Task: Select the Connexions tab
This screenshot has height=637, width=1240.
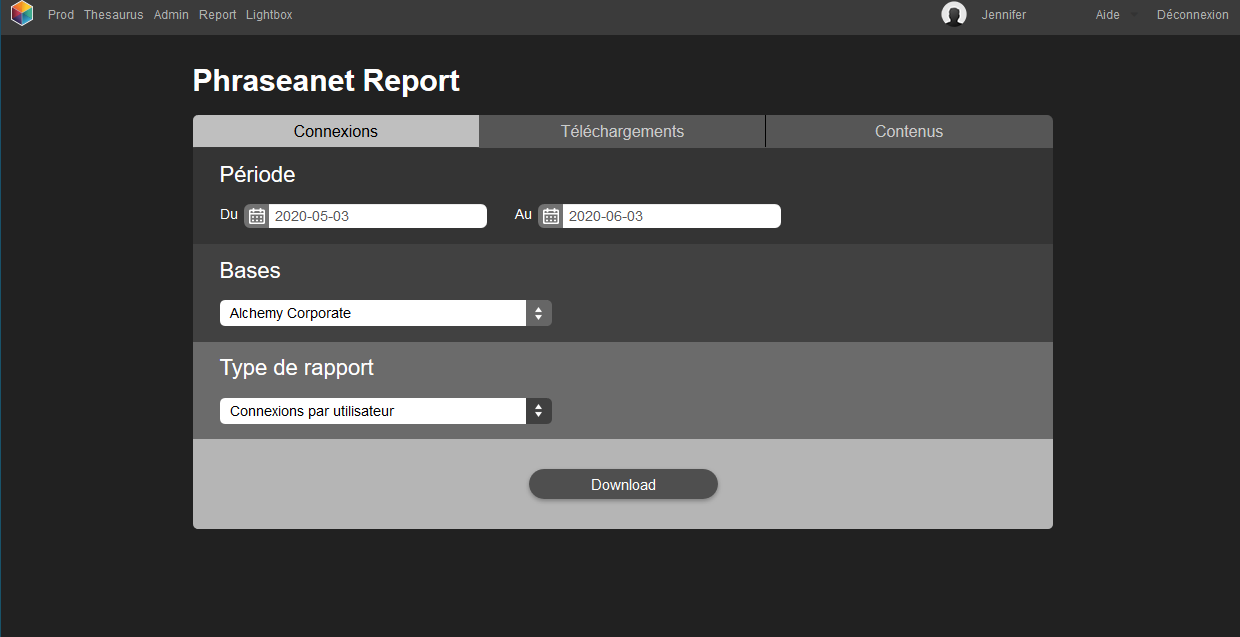Action: (335, 131)
